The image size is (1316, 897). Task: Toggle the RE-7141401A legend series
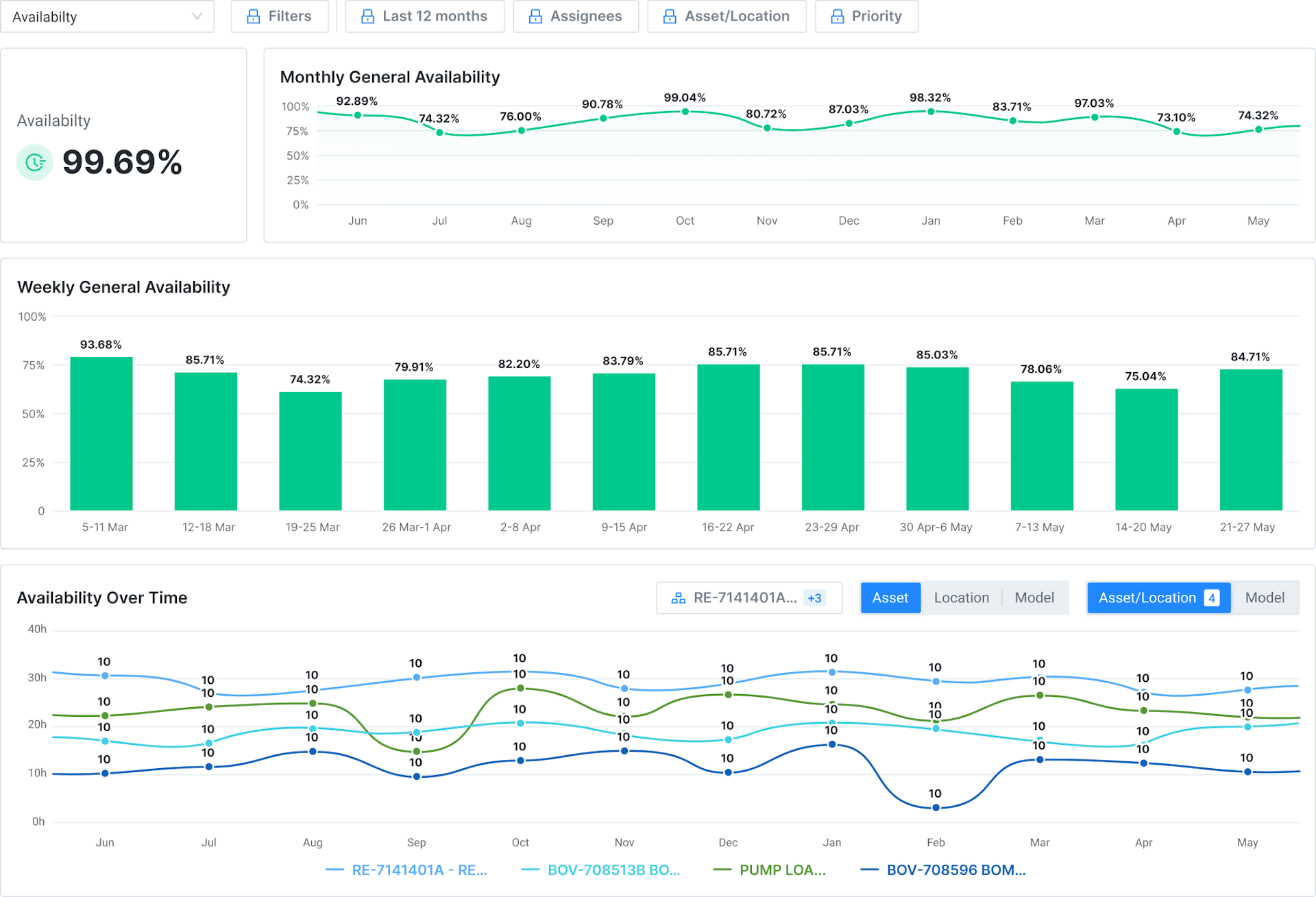[419, 870]
